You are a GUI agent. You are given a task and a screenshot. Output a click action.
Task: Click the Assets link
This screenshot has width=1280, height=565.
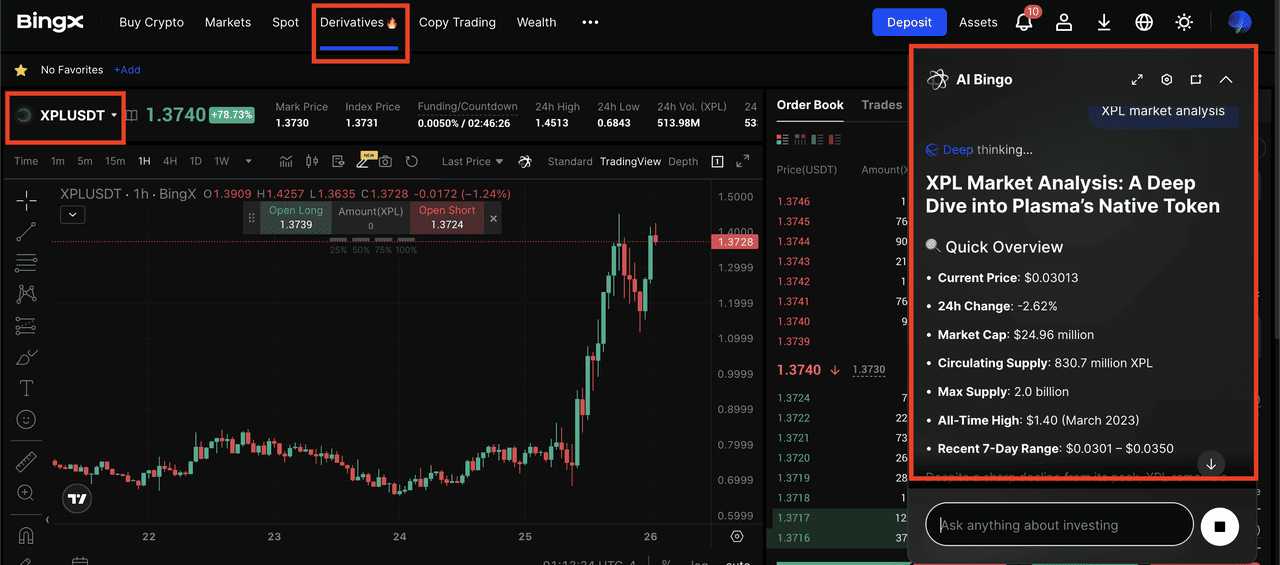tap(978, 22)
